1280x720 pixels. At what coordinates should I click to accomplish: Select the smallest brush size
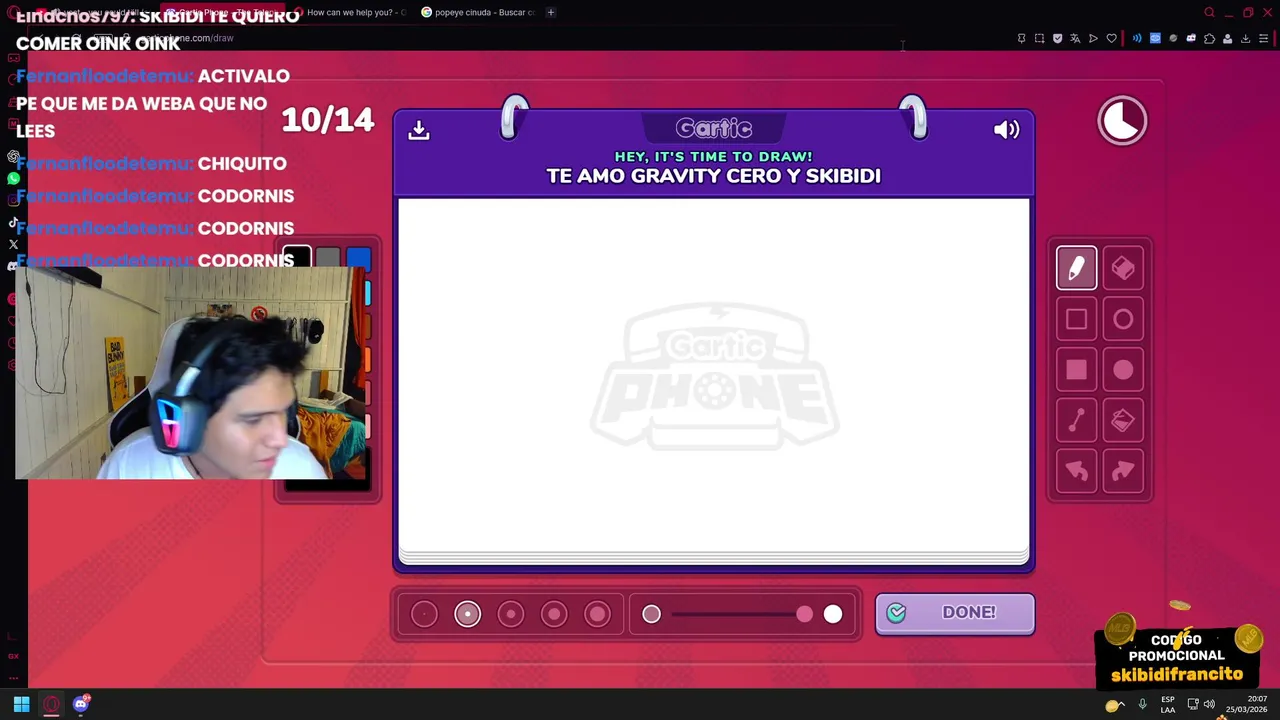(424, 614)
